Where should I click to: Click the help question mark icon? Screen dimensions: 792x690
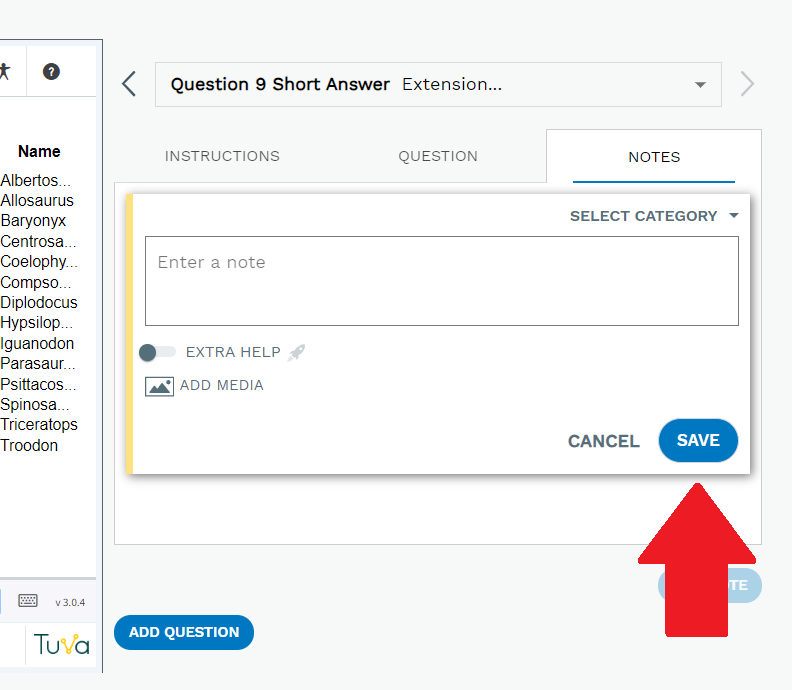pos(51,72)
